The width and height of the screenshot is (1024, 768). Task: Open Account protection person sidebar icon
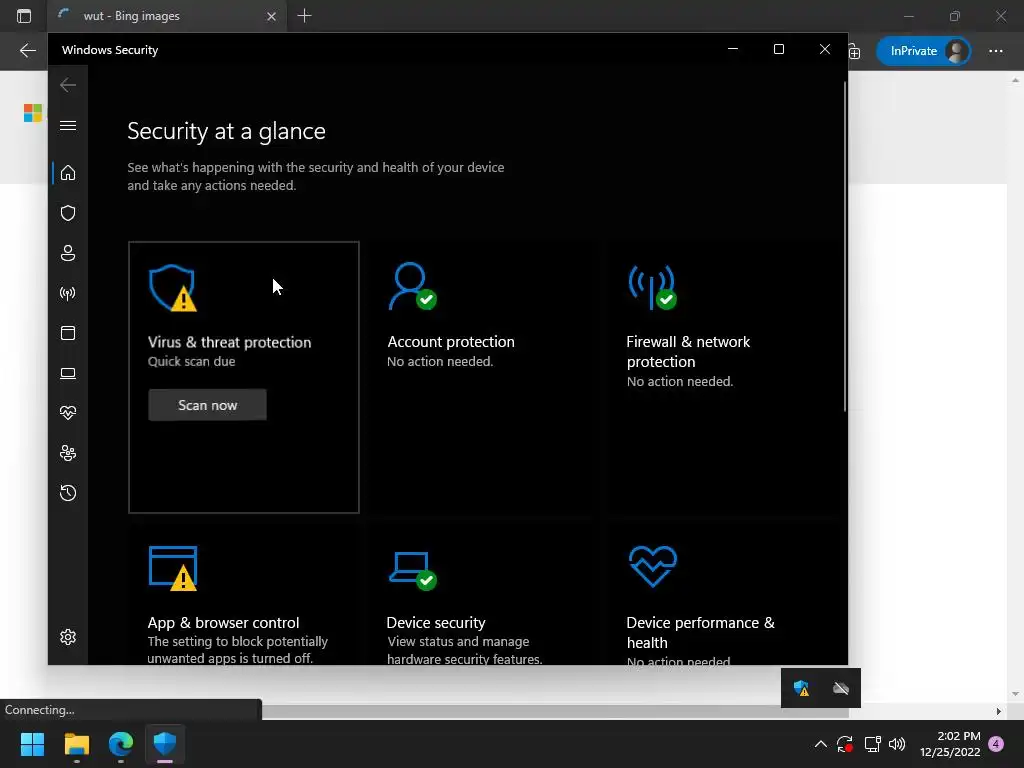[x=68, y=253]
